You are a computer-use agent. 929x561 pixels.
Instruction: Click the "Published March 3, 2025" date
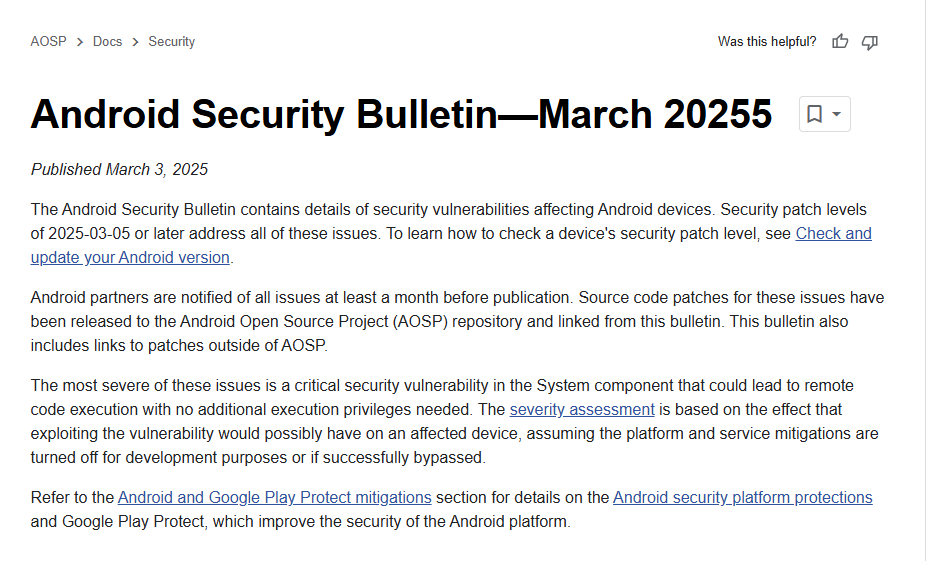tap(119, 169)
